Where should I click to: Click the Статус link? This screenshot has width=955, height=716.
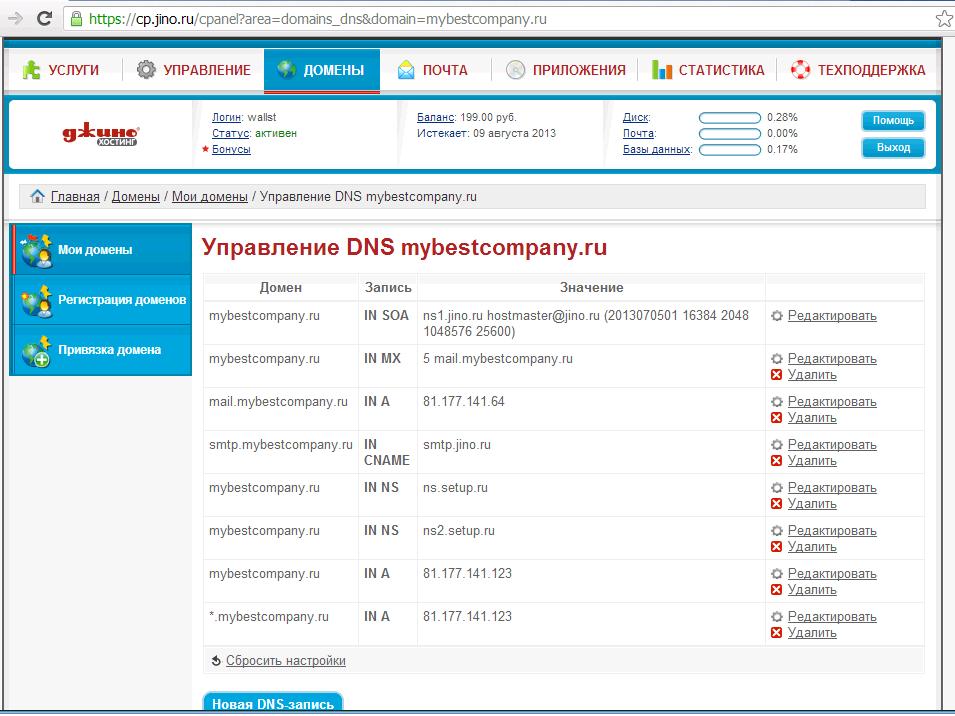point(230,133)
